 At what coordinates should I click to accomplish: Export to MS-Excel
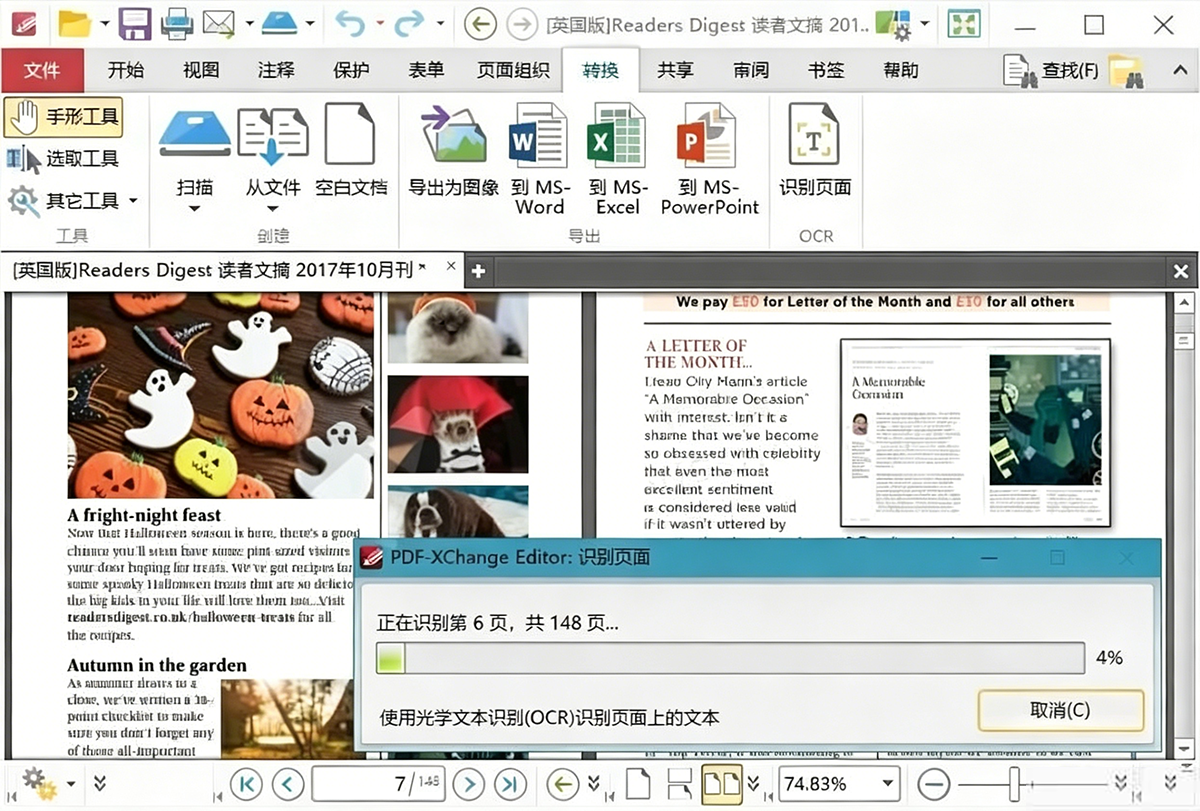coord(617,158)
